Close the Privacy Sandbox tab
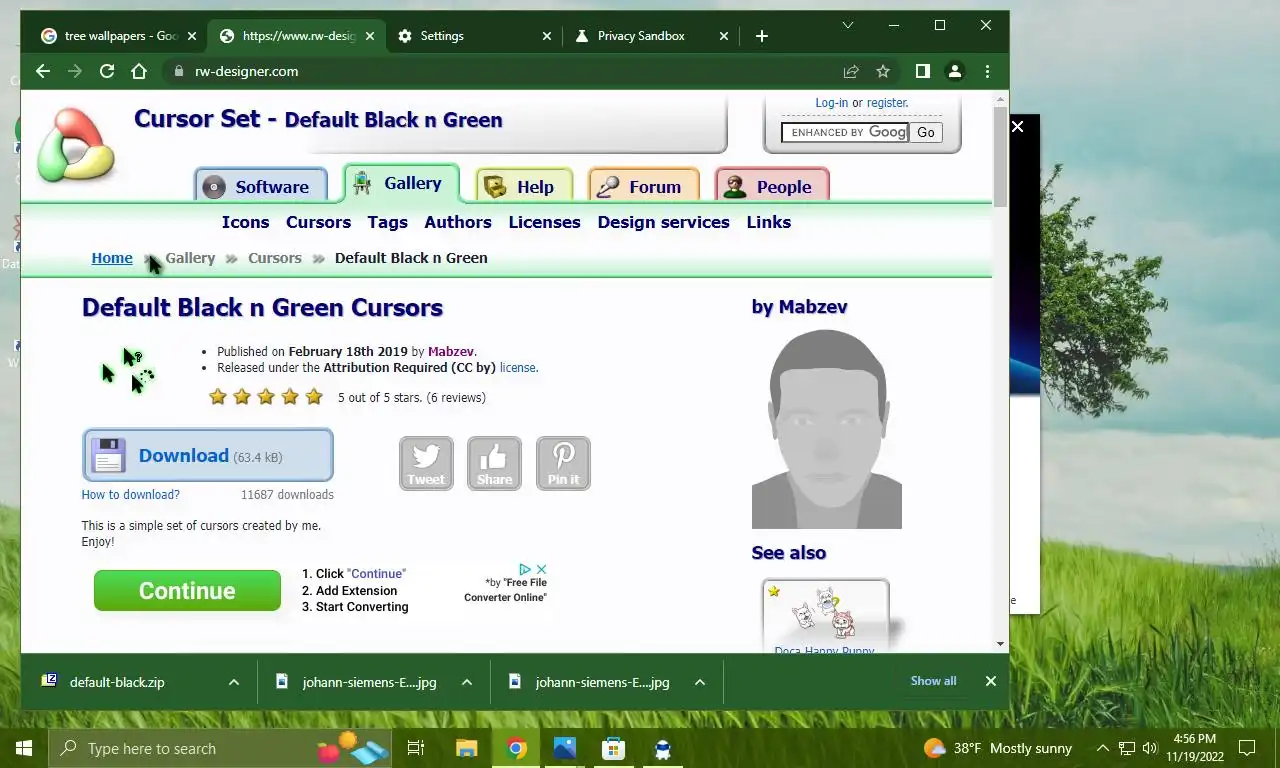The height and width of the screenshot is (768, 1280). (724, 36)
